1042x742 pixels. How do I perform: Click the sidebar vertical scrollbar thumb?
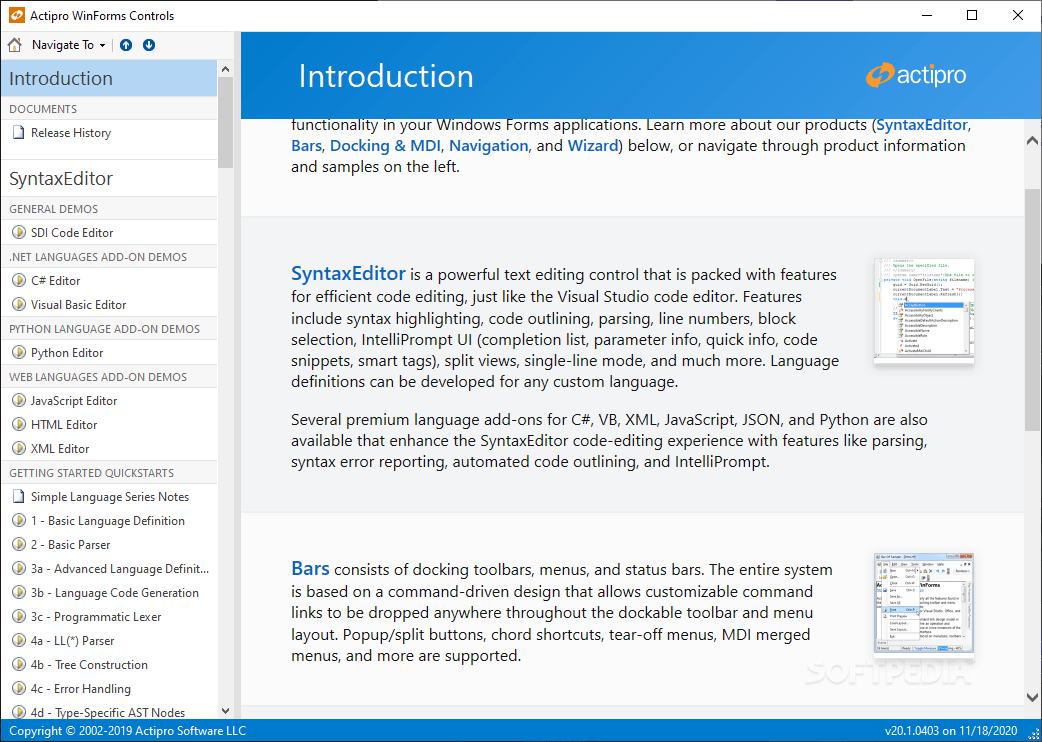(x=225, y=122)
